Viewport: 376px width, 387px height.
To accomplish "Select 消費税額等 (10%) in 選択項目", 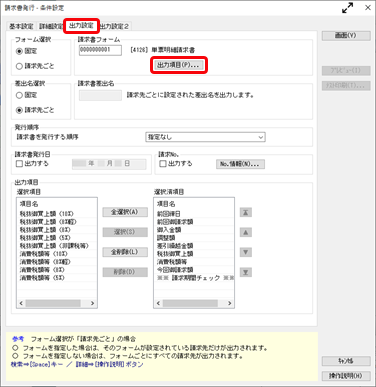I will click(57, 254).
